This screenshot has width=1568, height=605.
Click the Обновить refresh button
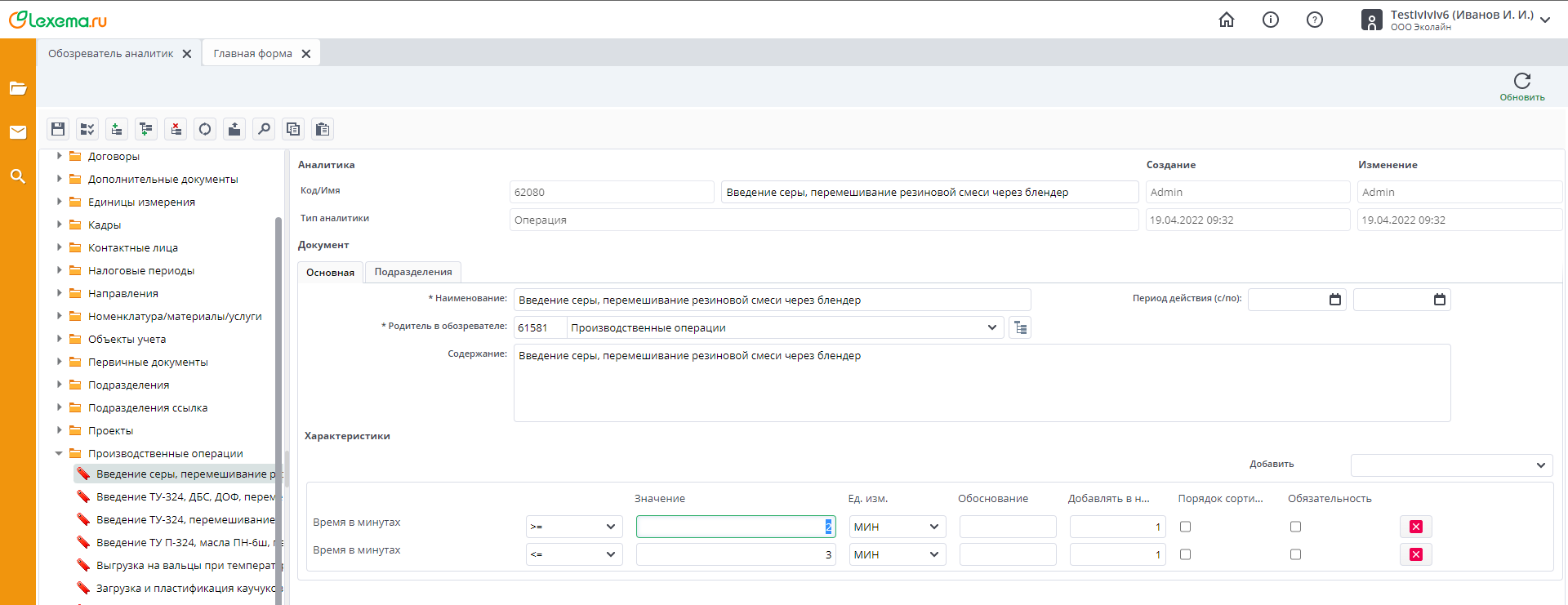click(x=1521, y=86)
